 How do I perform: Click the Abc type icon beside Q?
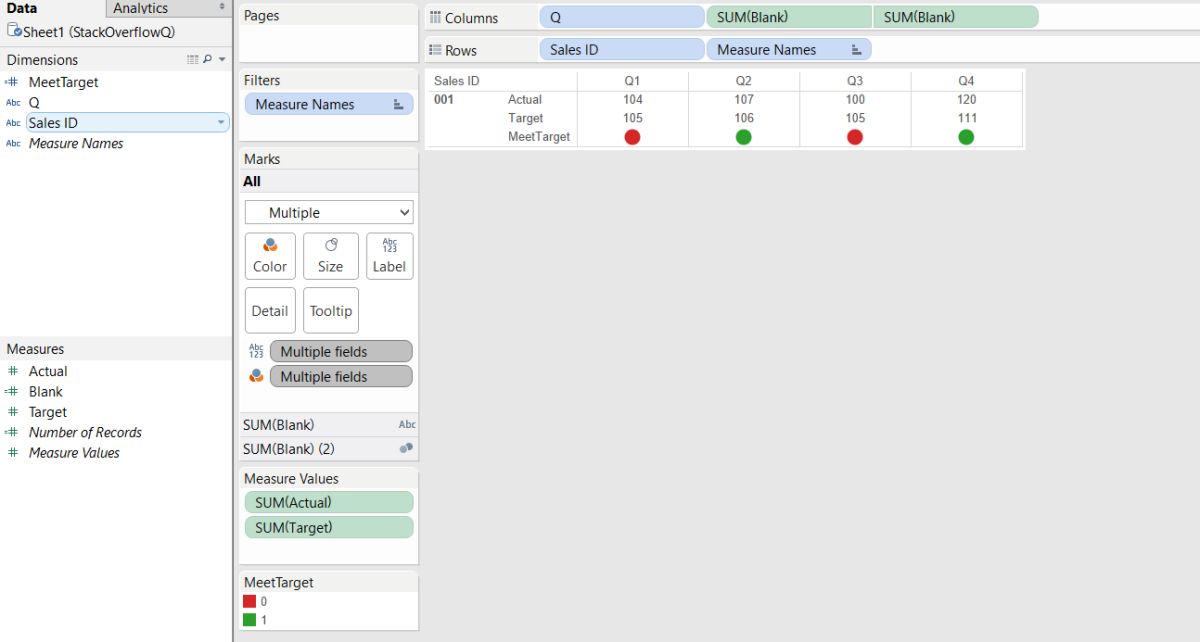click(13, 102)
